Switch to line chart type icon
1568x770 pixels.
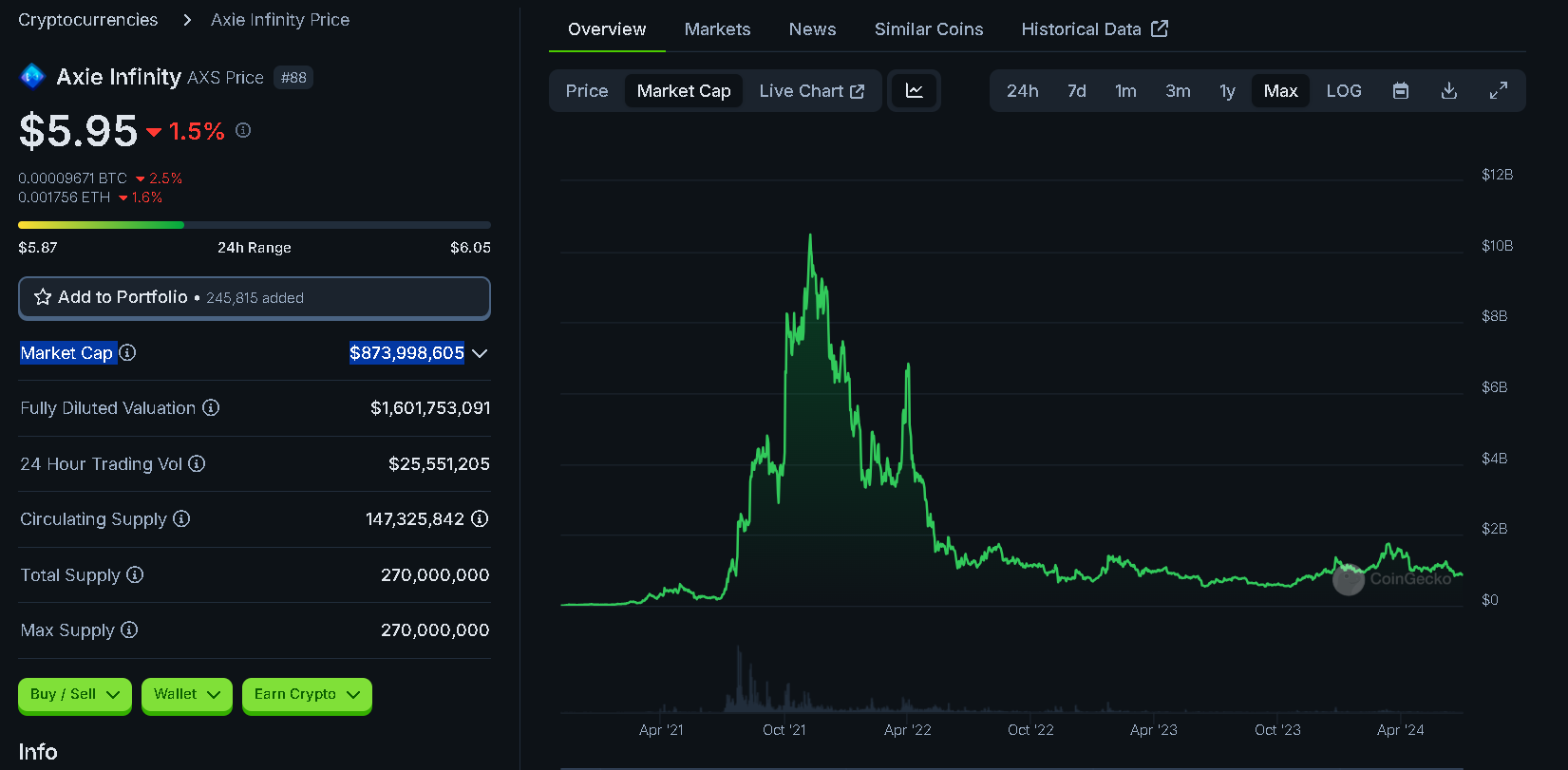[x=914, y=91]
